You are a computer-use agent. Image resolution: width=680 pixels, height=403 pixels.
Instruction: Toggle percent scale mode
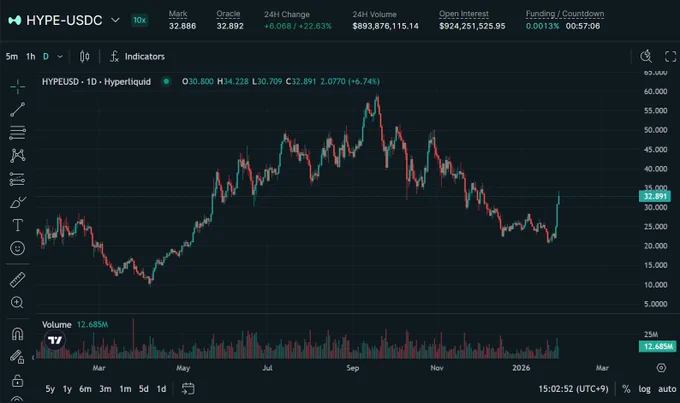pos(626,389)
